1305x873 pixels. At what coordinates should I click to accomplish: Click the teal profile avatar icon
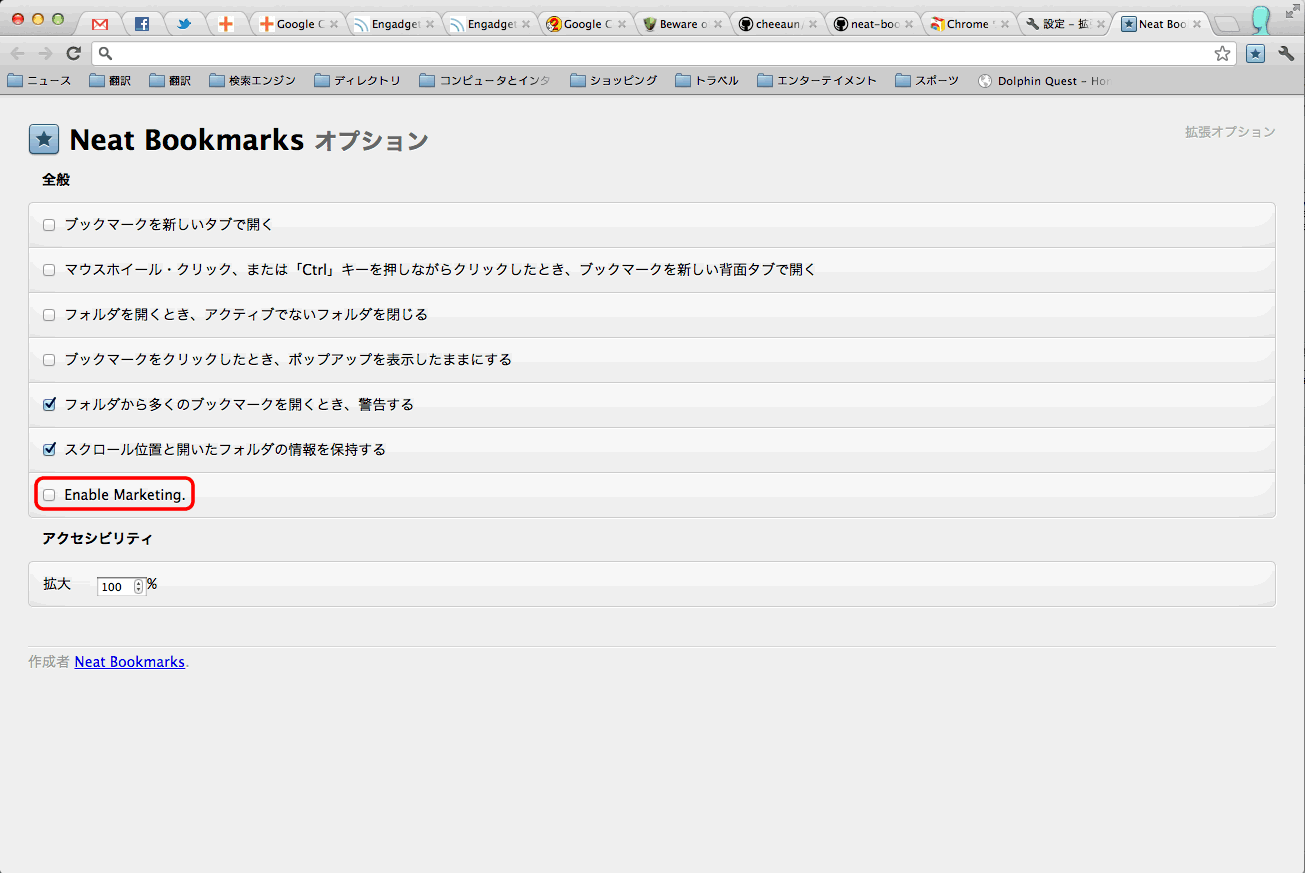coord(1262,20)
